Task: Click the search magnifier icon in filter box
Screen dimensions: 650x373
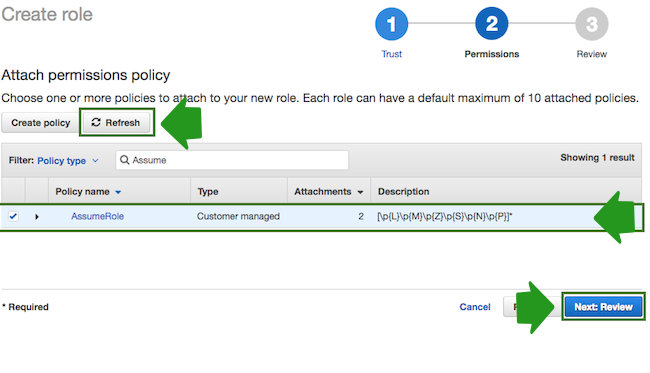Action: point(124,160)
